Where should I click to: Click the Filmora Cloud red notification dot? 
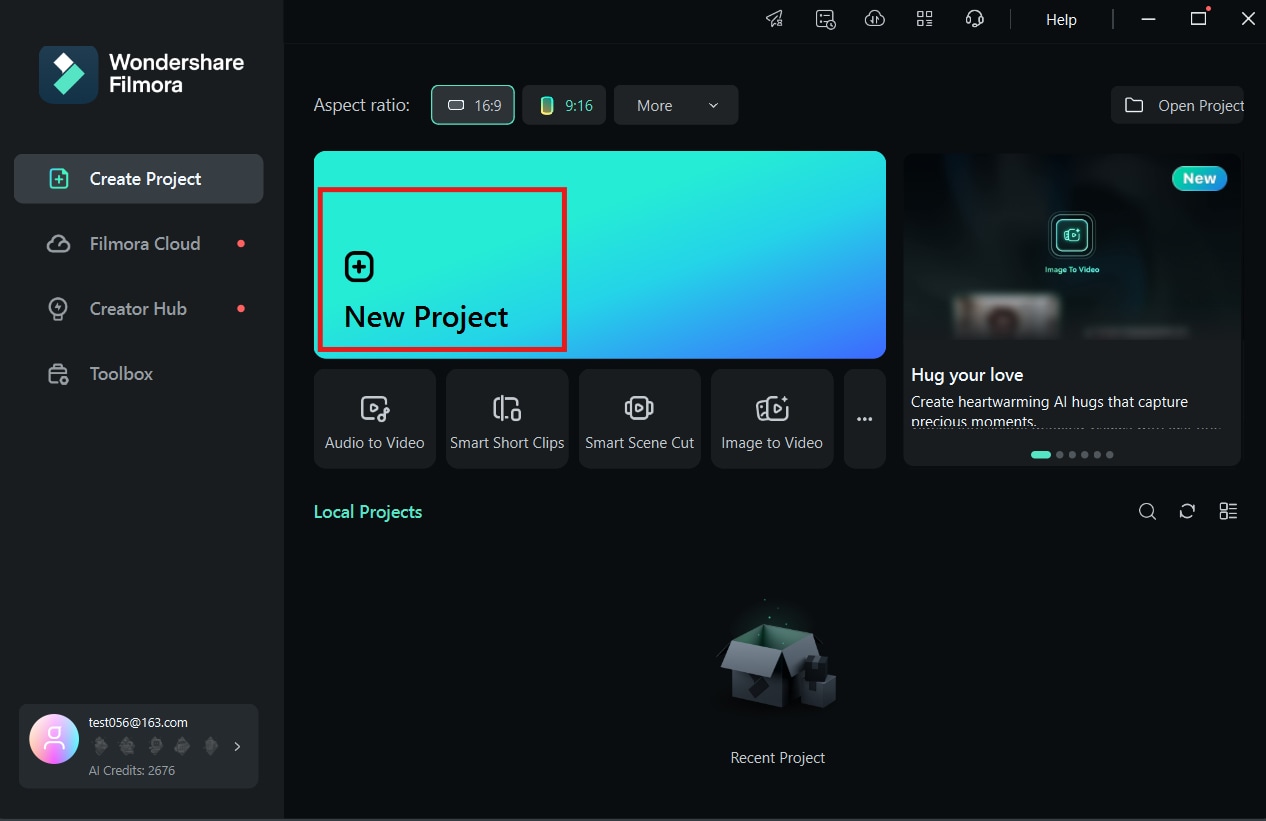click(241, 244)
